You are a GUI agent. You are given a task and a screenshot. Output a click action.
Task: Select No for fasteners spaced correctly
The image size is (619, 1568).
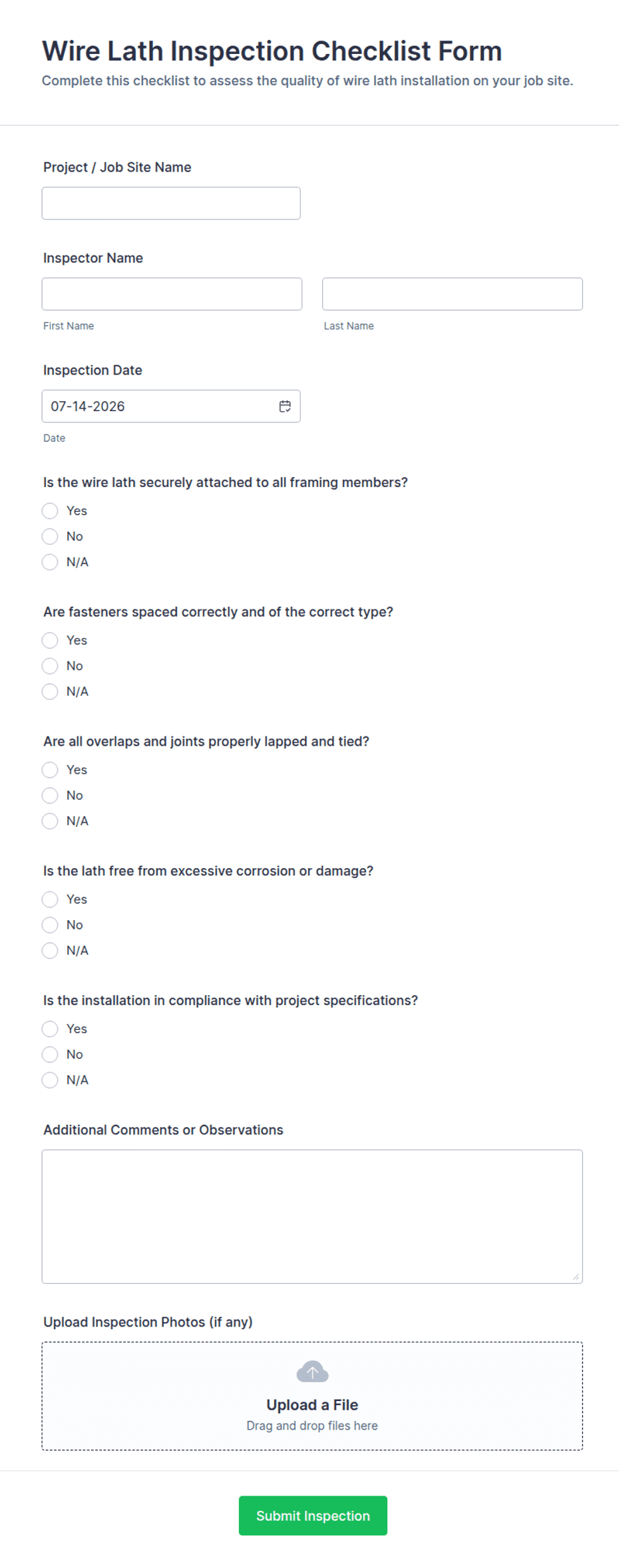[x=50, y=666]
